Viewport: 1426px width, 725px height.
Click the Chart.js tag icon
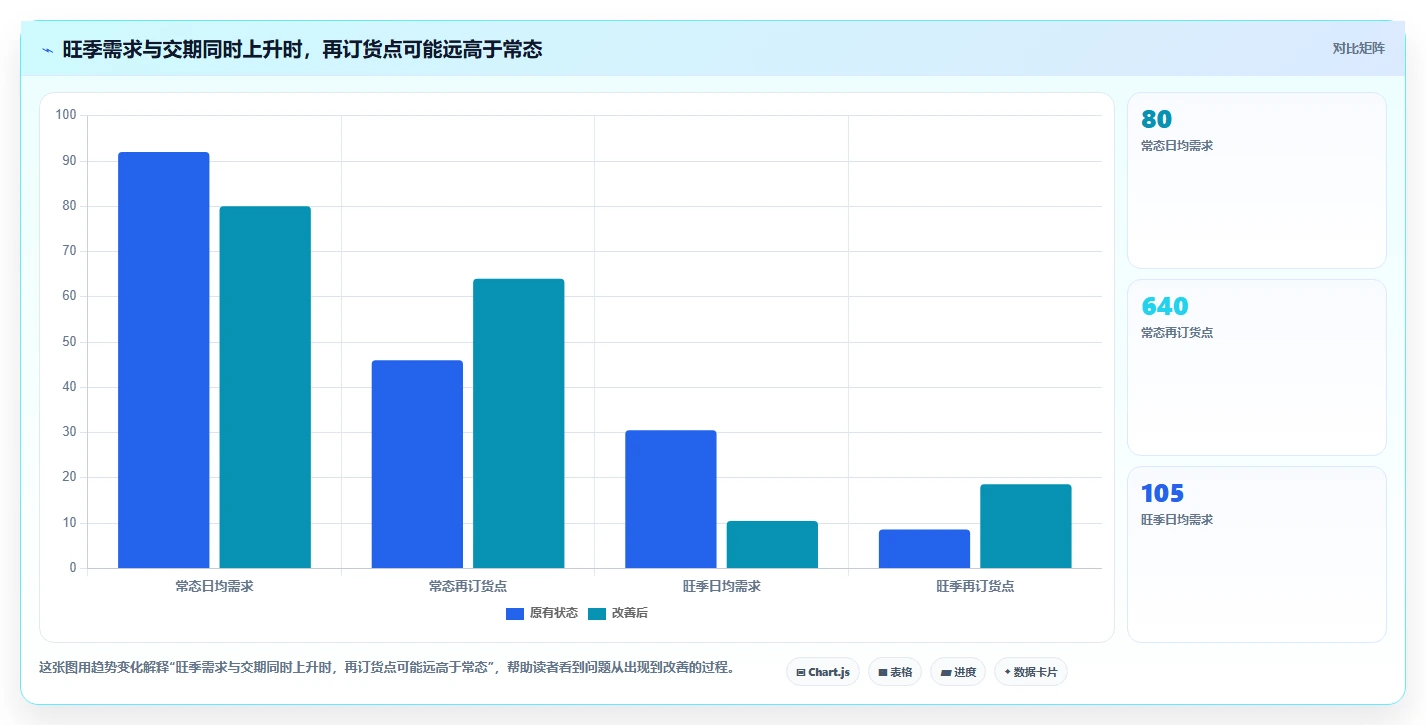point(801,673)
